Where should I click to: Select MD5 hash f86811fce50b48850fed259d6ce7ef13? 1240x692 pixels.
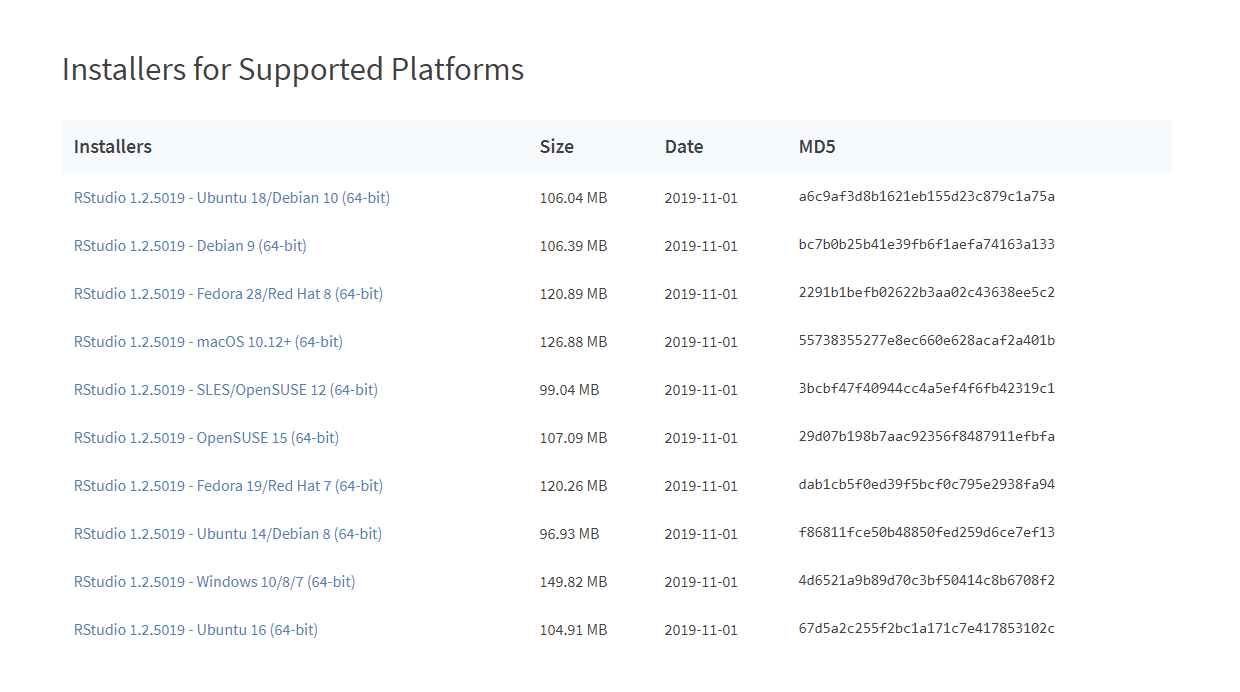click(x=927, y=533)
